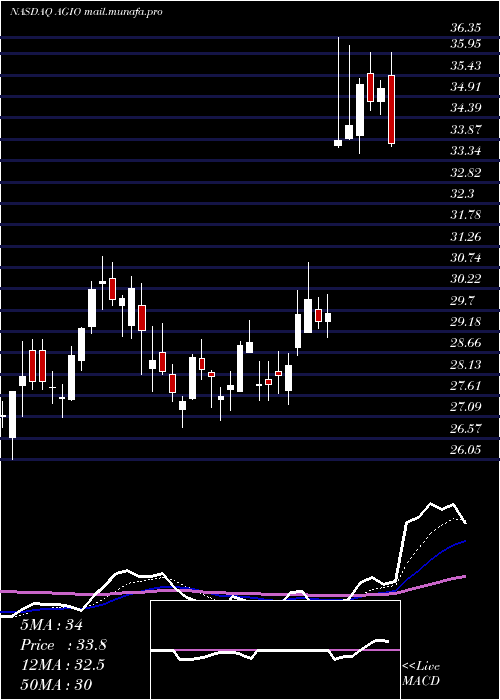The height and width of the screenshot is (700, 500).
Task: Click the 28.13 price axis label
Action: pyautogui.click(x=465, y=365)
